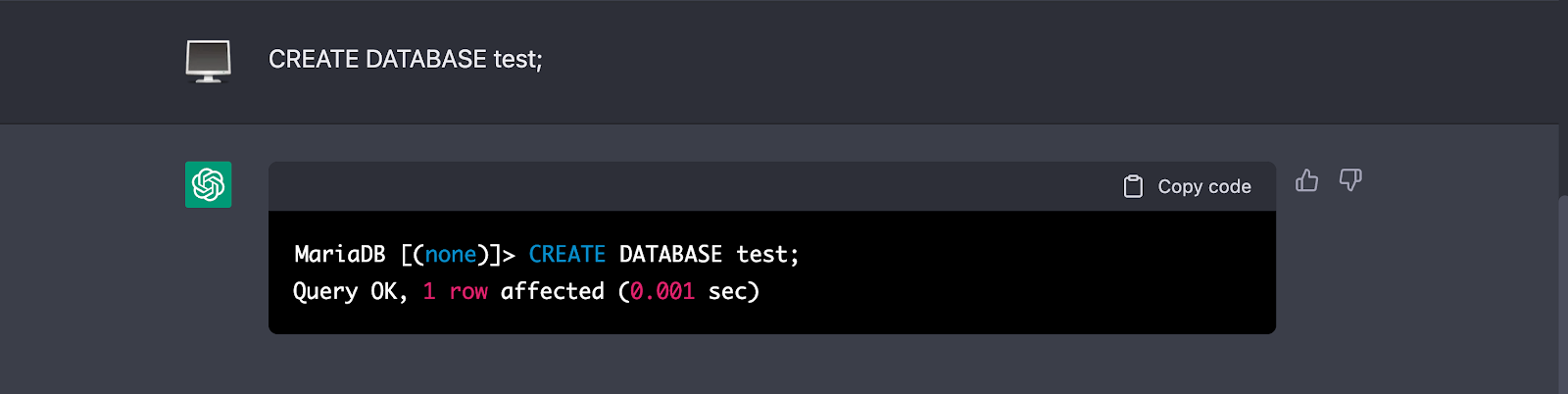
Task: Give the response a thumbs down
Action: [x=1350, y=180]
